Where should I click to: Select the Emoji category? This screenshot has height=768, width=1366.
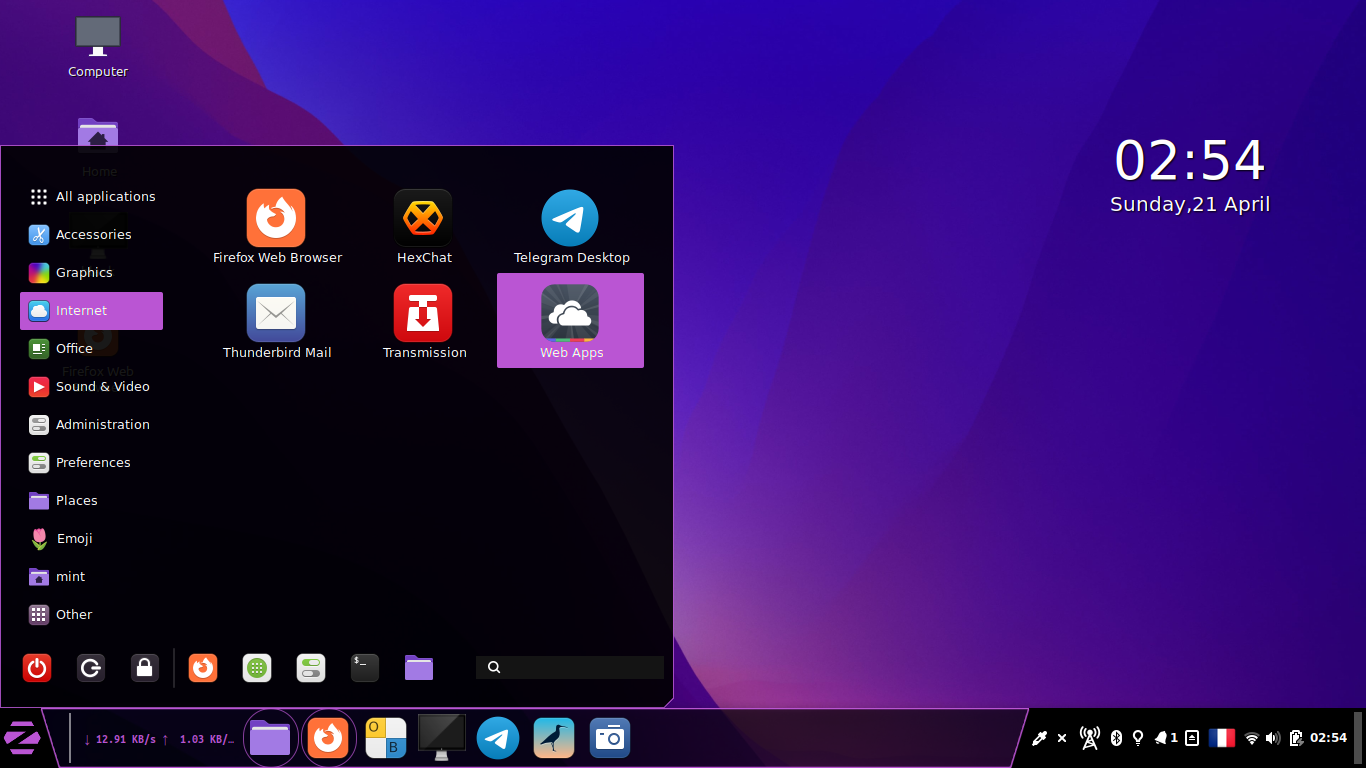tap(92, 539)
